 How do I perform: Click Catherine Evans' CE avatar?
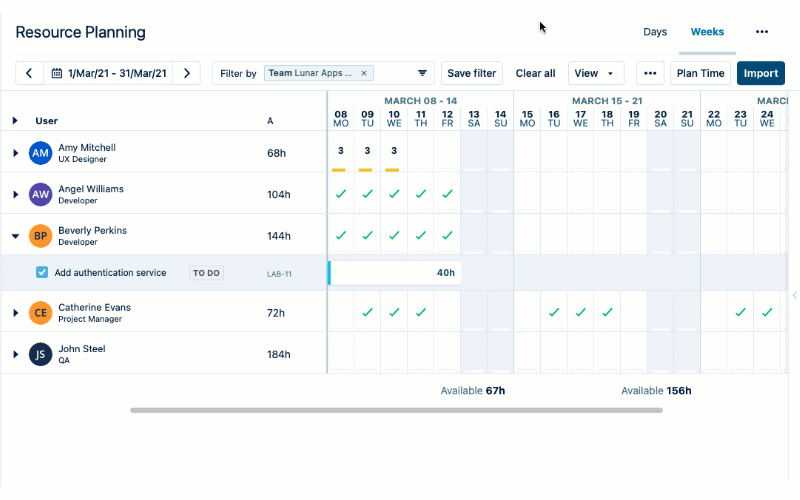[x=40, y=313]
